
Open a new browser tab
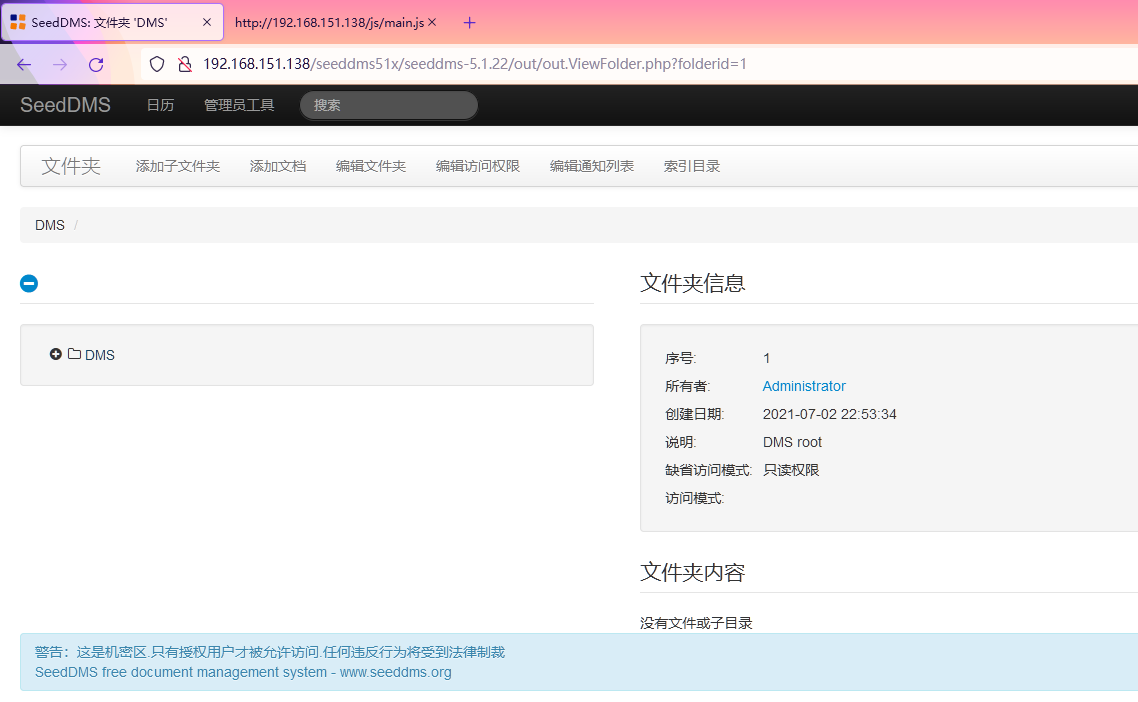click(470, 22)
